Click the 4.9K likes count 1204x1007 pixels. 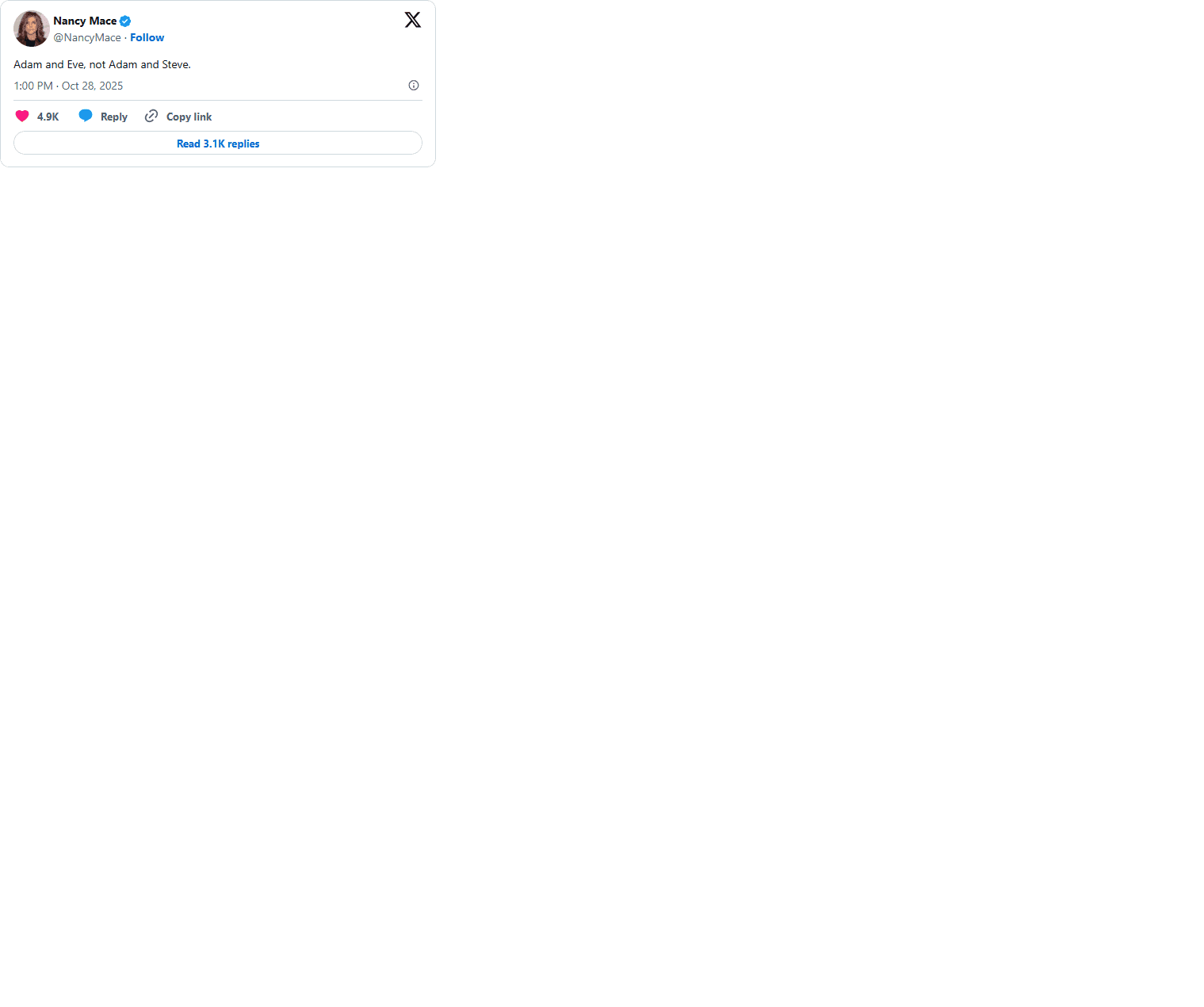[48, 117]
